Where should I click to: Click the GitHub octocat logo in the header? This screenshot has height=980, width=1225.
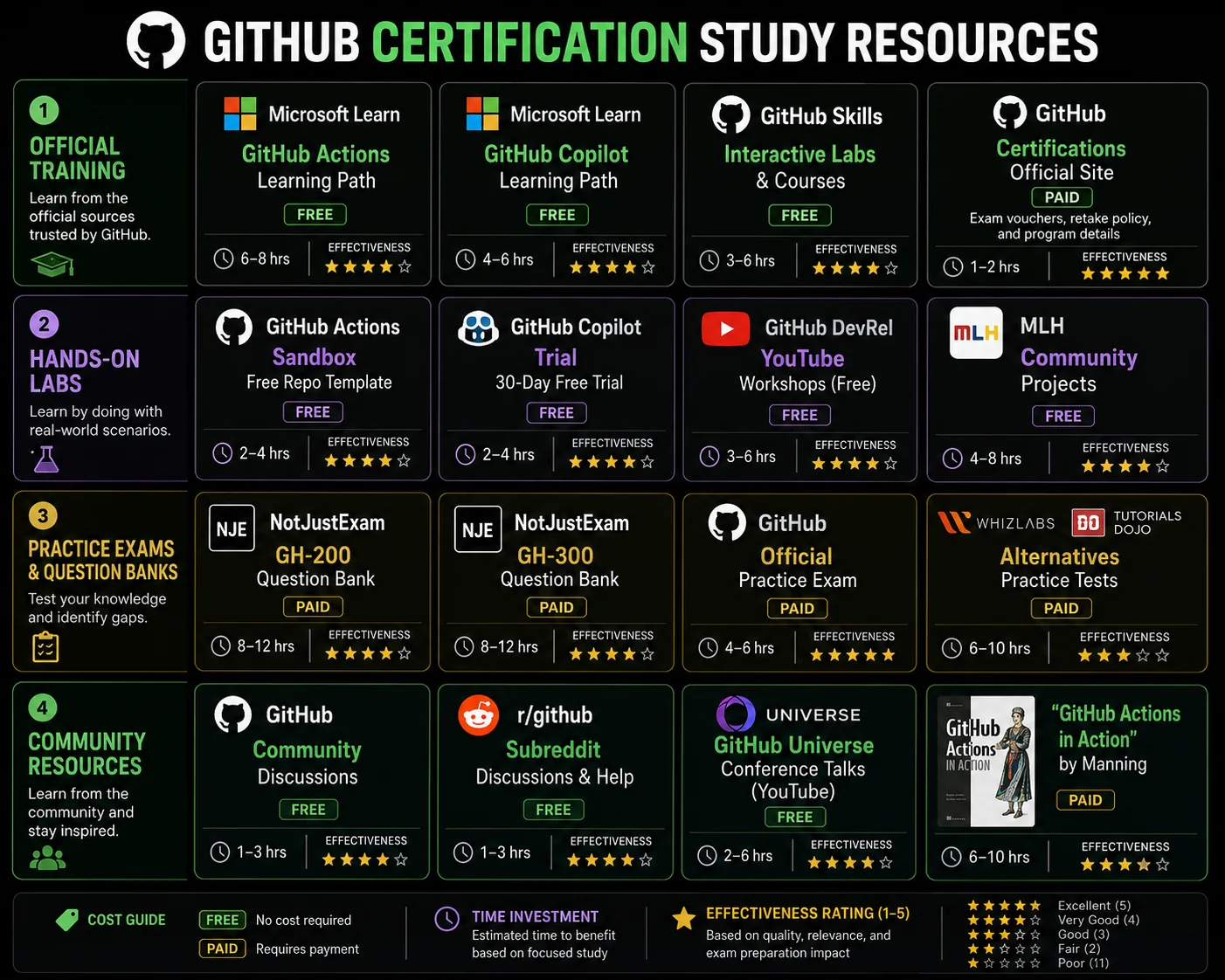pos(156,40)
